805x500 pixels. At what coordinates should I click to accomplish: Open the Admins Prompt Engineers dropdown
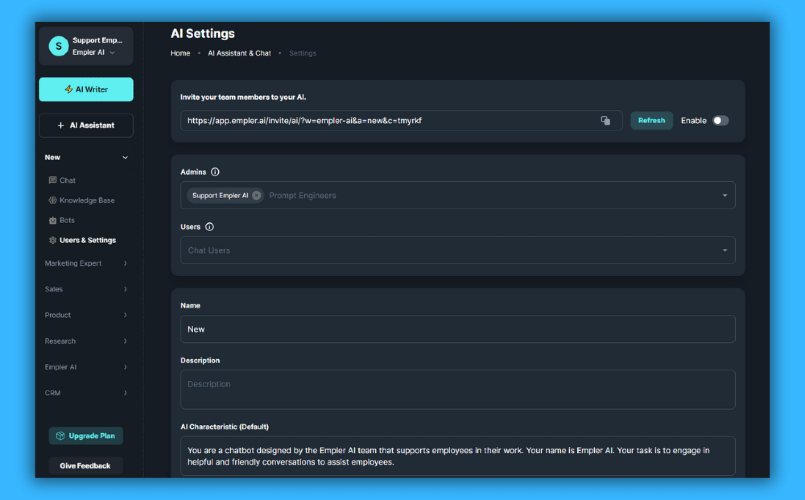[x=724, y=195]
